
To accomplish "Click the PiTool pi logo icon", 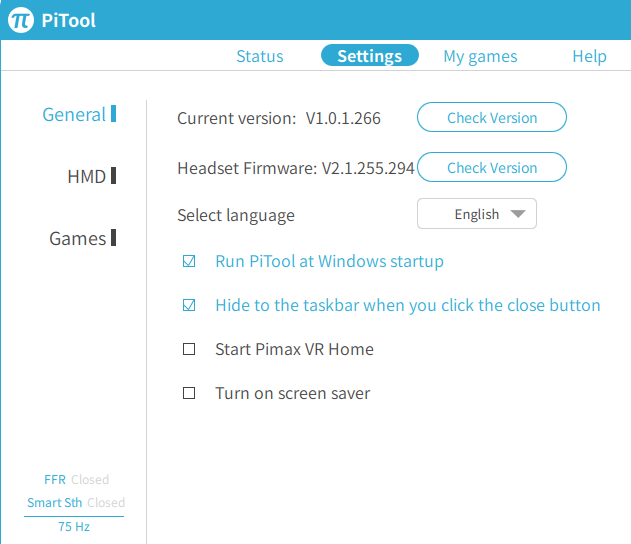I will [x=21, y=20].
